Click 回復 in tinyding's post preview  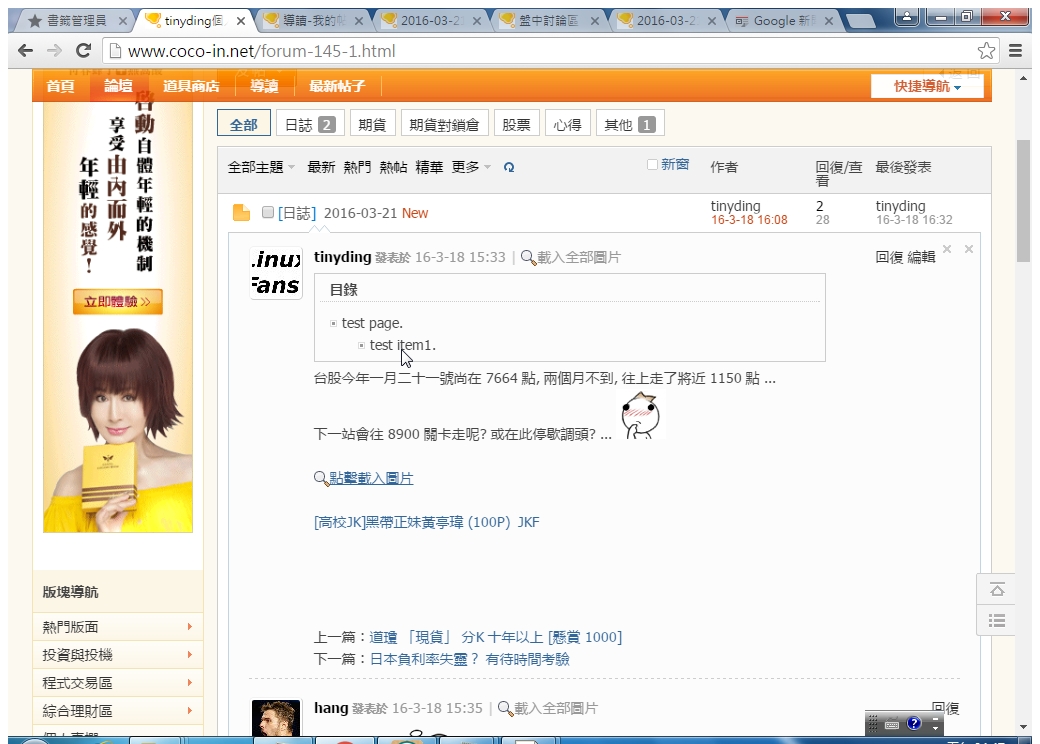[x=889, y=257]
